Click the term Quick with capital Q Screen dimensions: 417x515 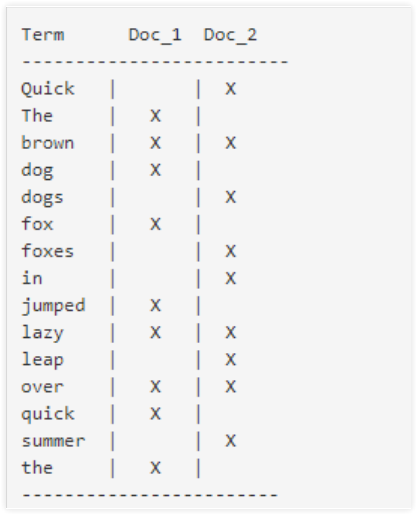point(48,89)
